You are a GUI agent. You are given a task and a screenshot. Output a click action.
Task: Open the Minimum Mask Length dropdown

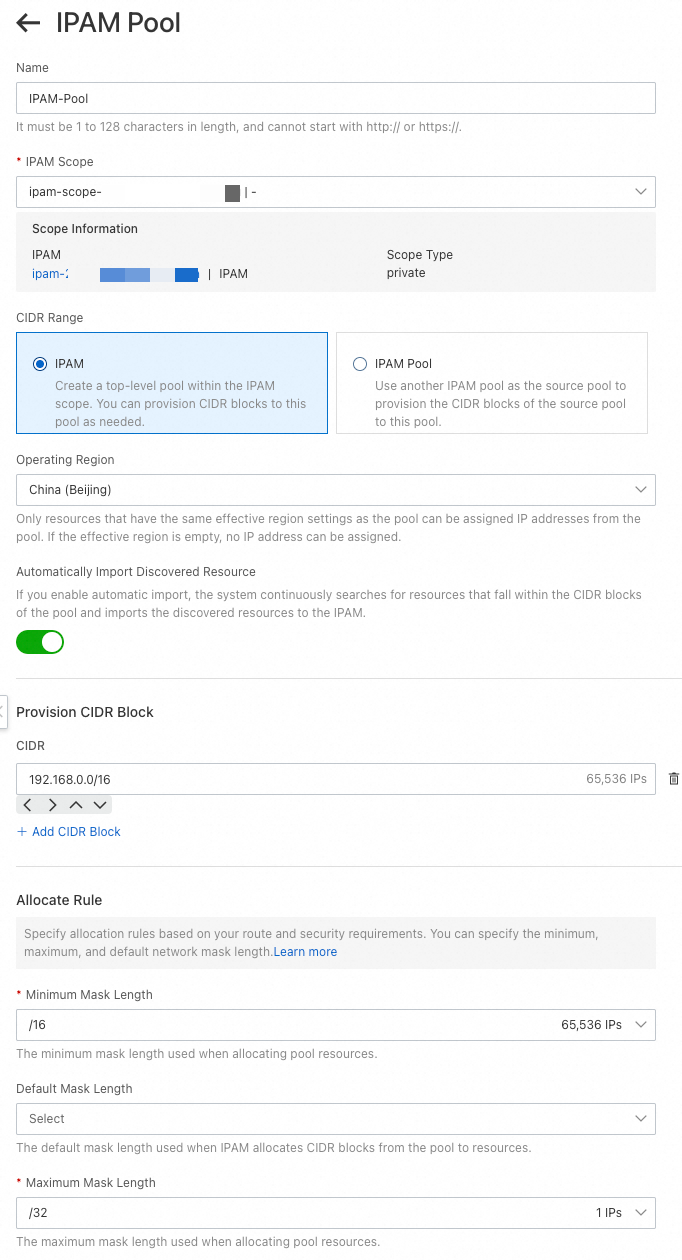(336, 1025)
